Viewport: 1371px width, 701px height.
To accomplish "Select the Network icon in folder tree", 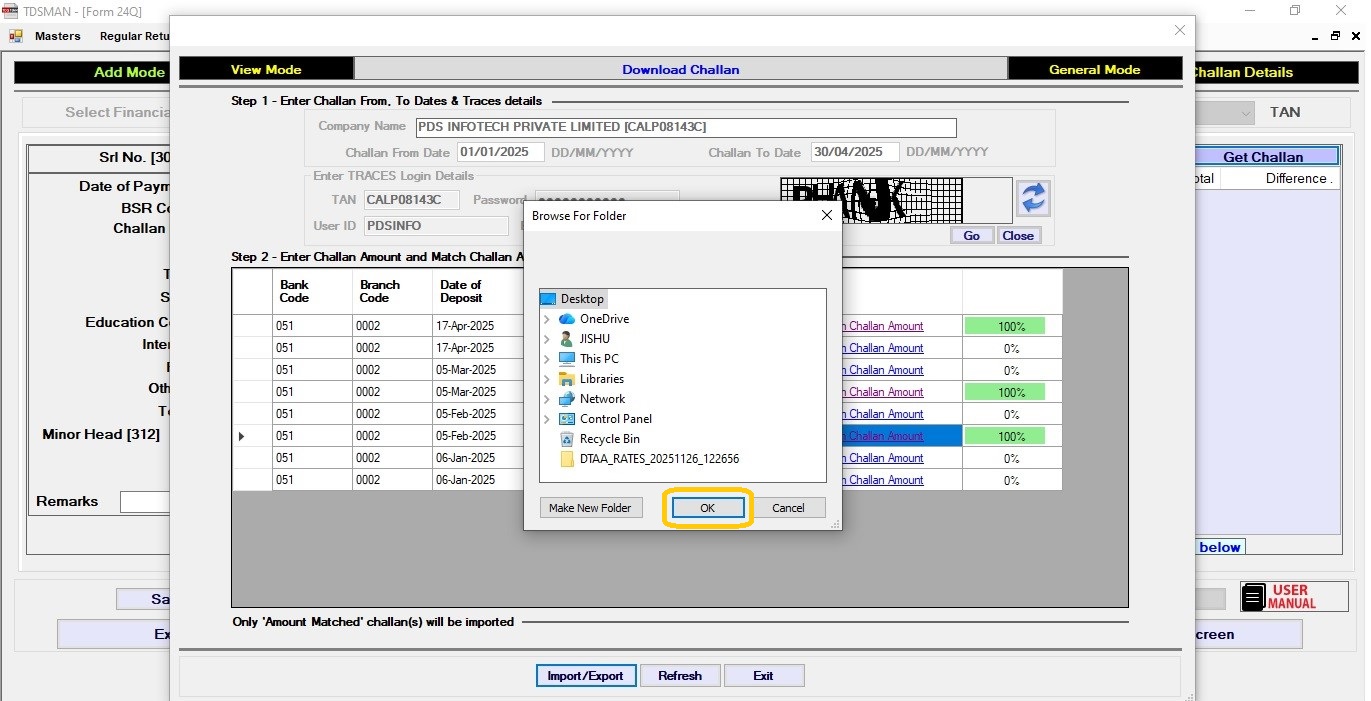I will coord(567,399).
